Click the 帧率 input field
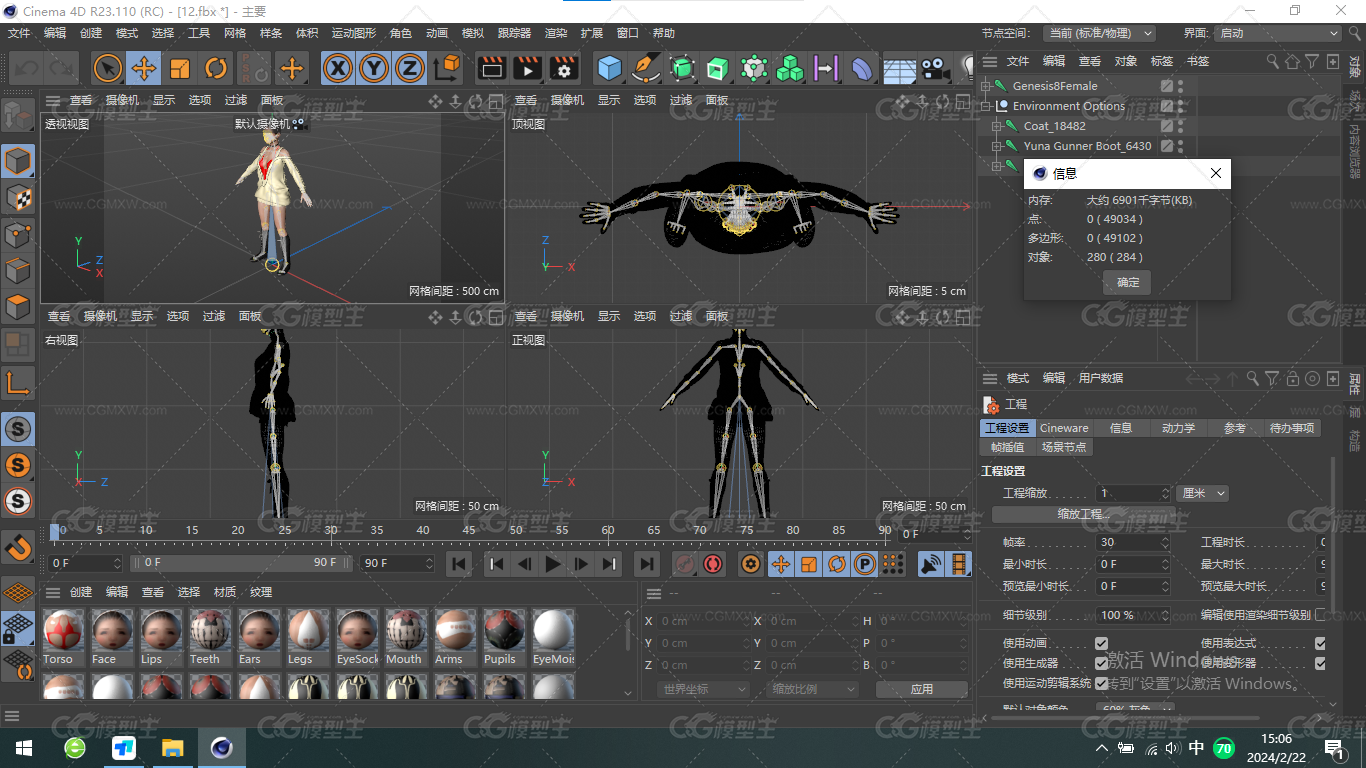Image resolution: width=1366 pixels, height=768 pixels. 1134,542
